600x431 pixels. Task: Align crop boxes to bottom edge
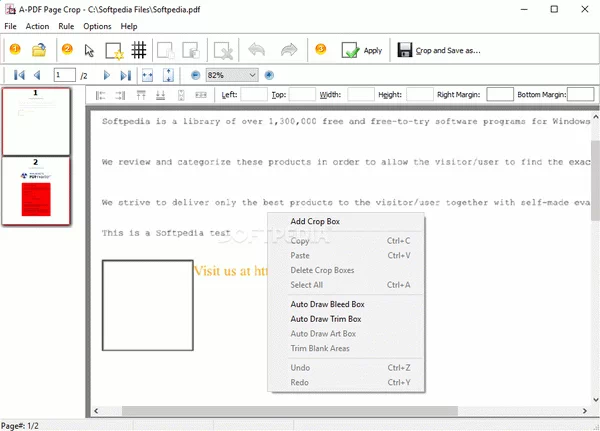pyautogui.click(x=161, y=95)
